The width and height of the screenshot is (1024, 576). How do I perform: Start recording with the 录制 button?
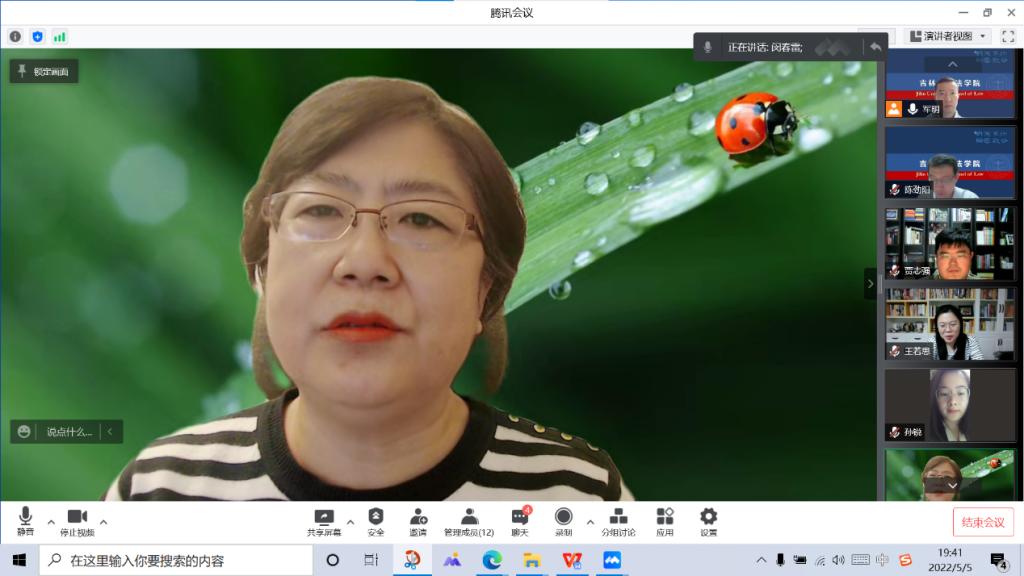point(564,518)
